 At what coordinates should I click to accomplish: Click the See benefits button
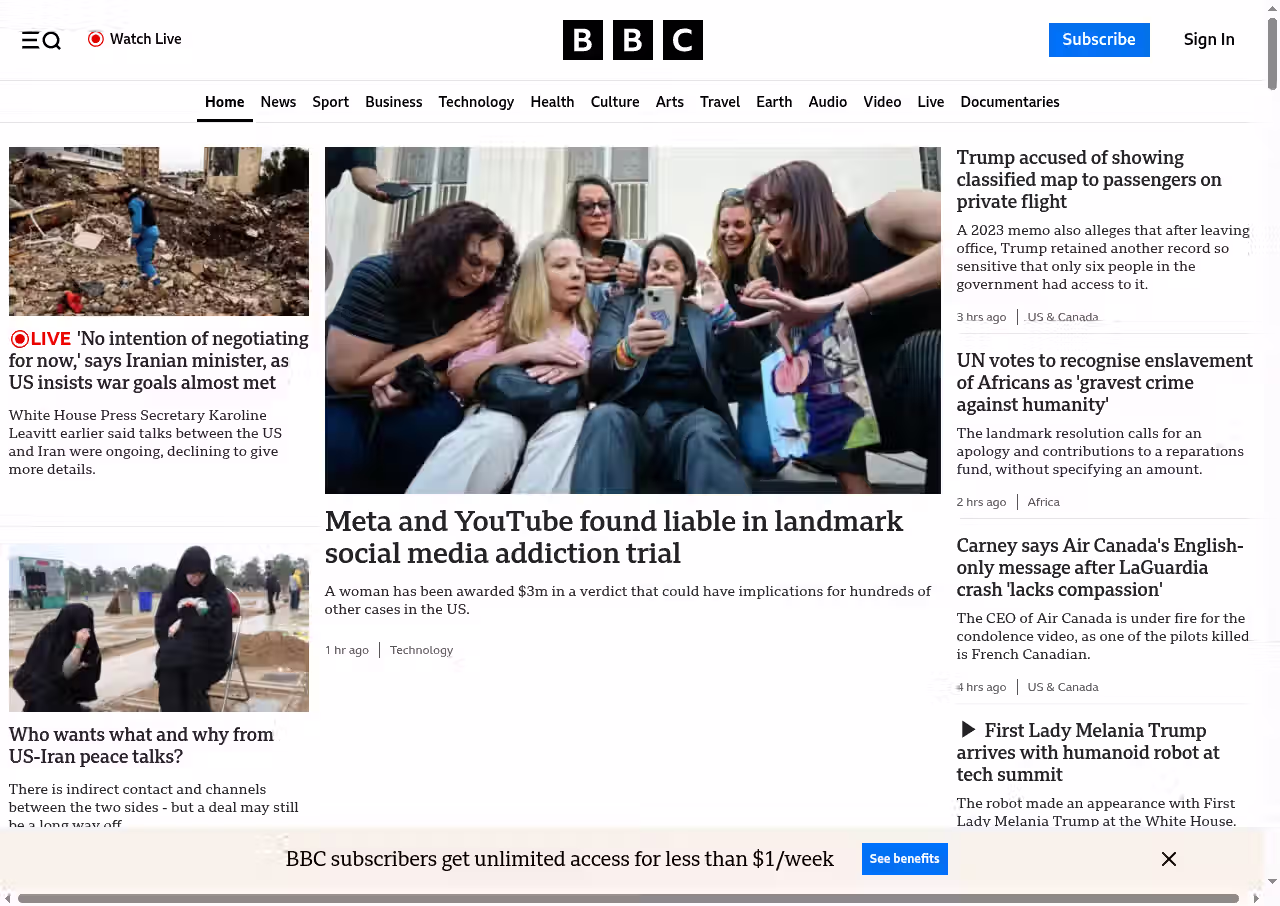pyautogui.click(x=904, y=859)
